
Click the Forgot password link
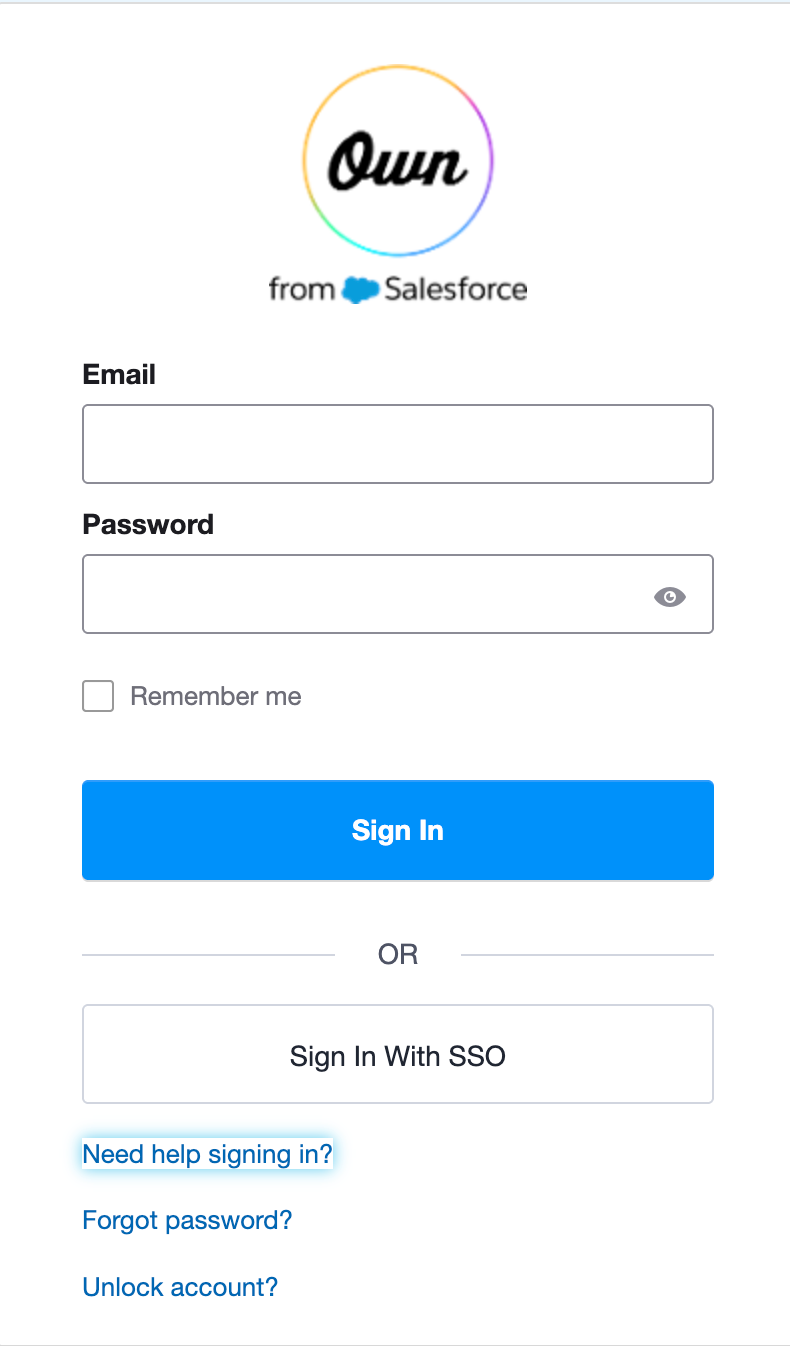(187, 1220)
